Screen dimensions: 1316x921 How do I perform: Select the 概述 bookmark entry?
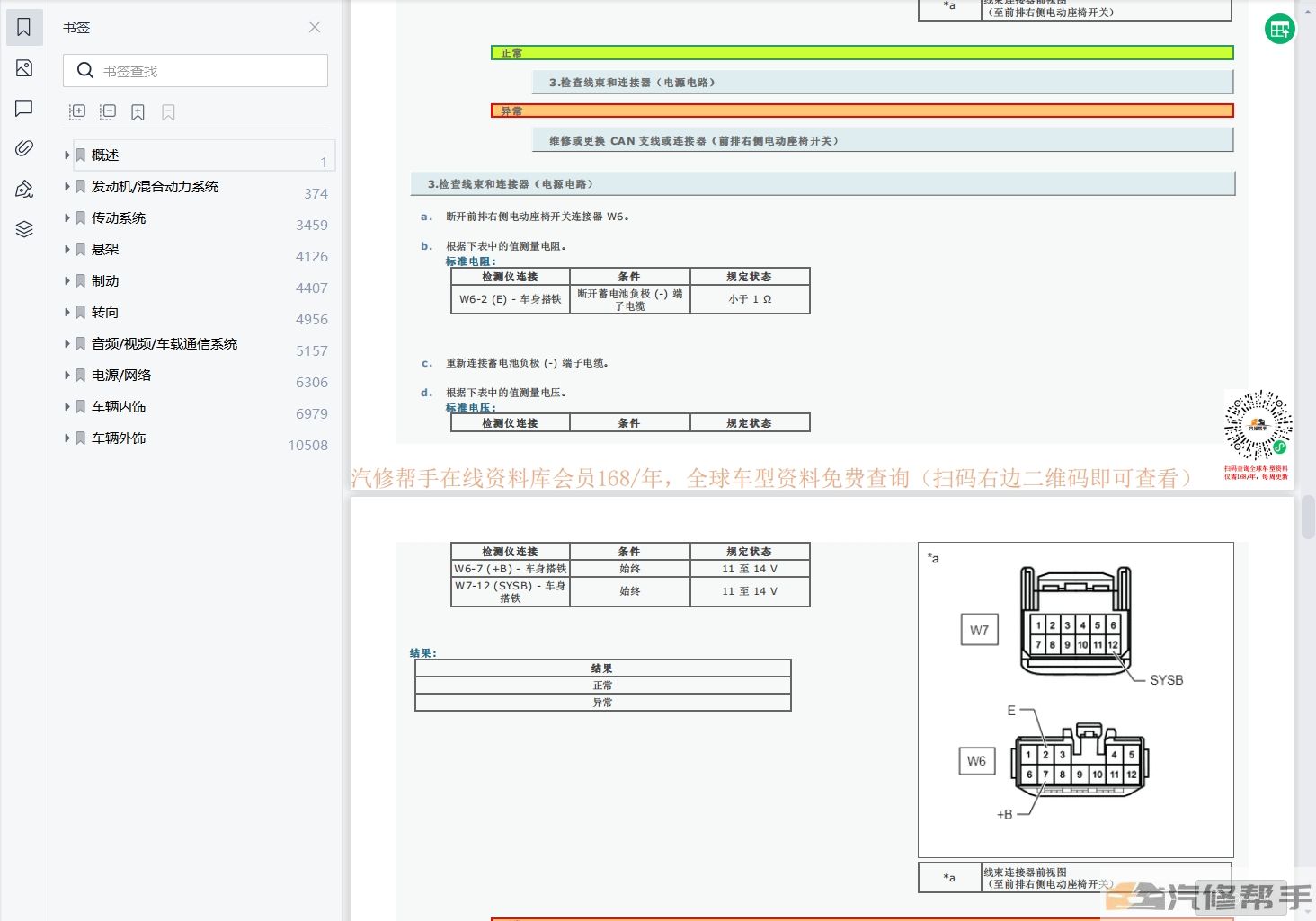pos(105,155)
